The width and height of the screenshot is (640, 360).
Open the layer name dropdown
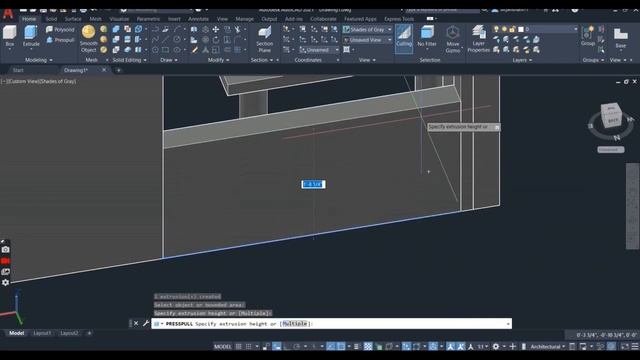(x=576, y=29)
